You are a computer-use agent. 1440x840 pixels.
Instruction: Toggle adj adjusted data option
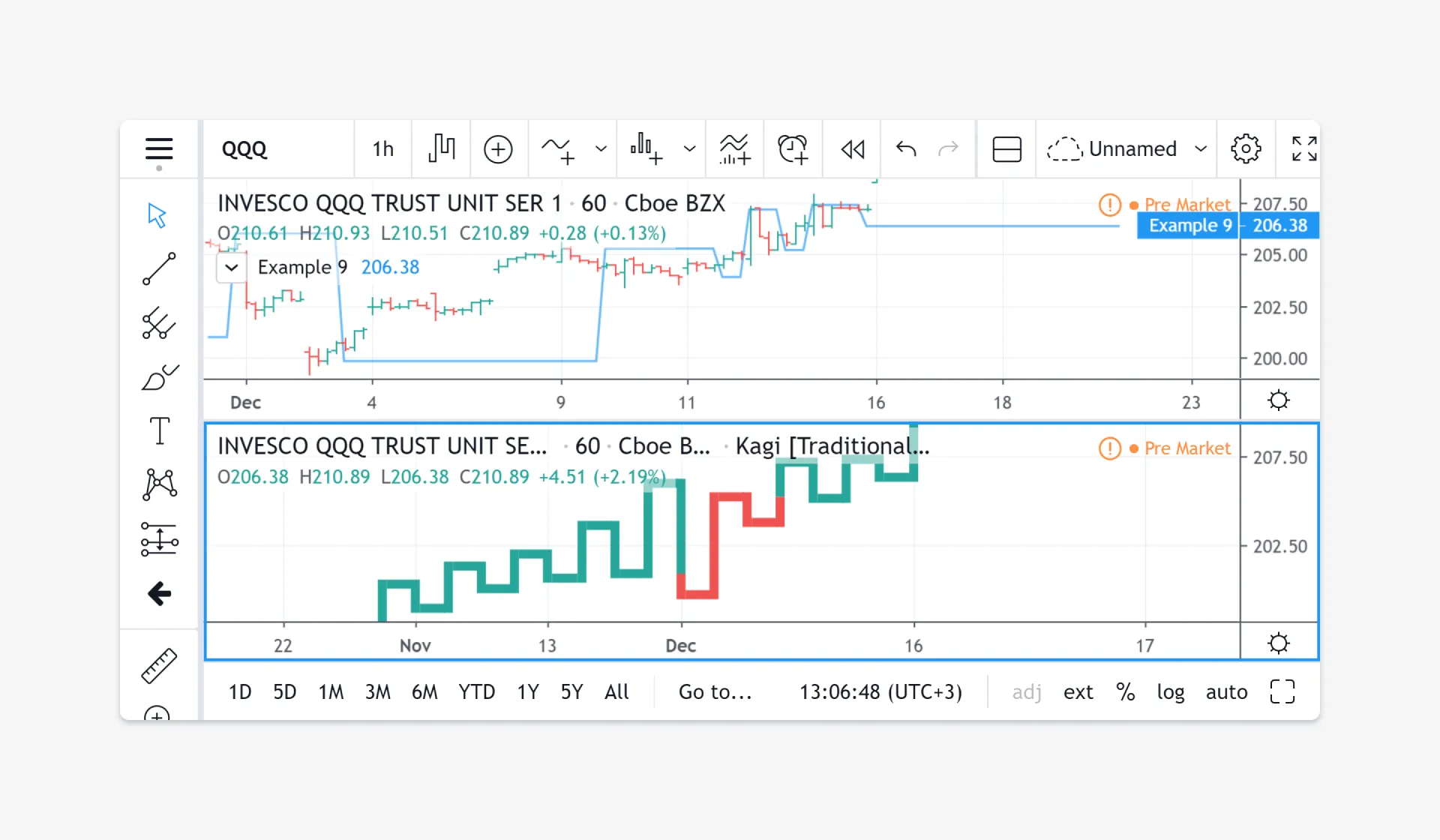[x=1027, y=691]
